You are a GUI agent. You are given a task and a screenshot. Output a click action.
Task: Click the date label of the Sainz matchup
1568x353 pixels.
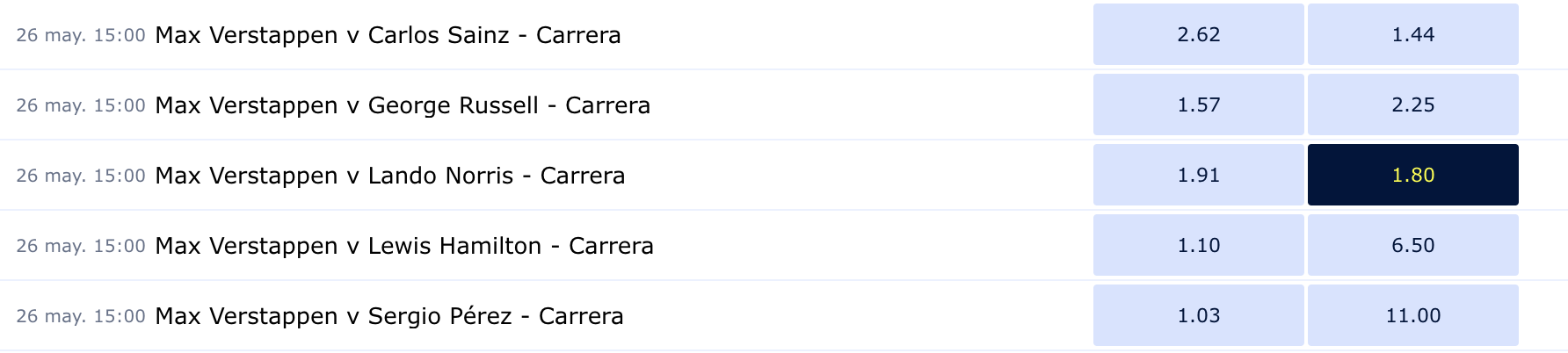pyautogui.click(x=81, y=35)
